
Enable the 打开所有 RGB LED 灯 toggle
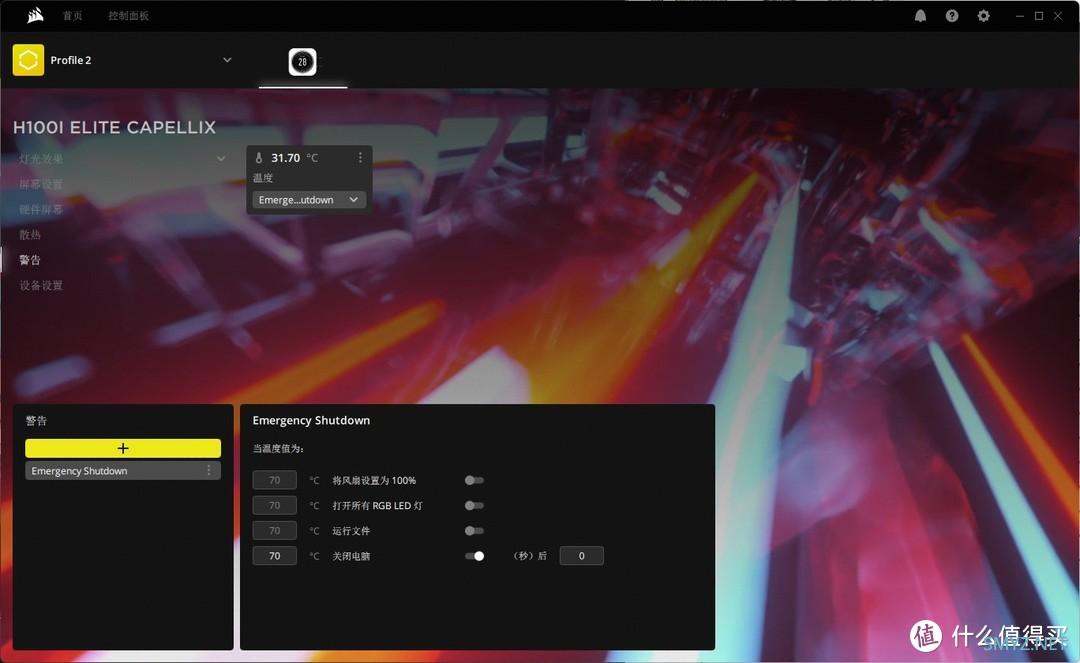pos(474,505)
